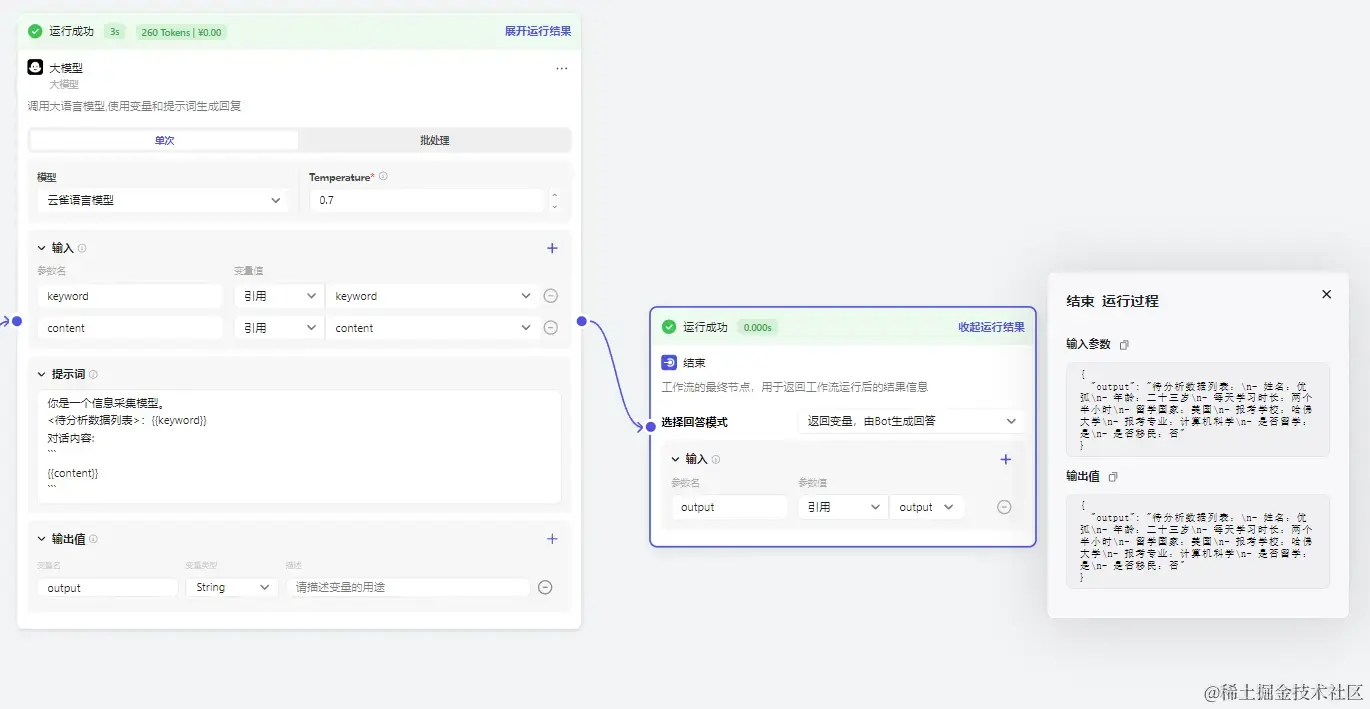The width and height of the screenshot is (1370, 709).
Task: Click the 输入参数 JSON code block
Action: click(1198, 409)
